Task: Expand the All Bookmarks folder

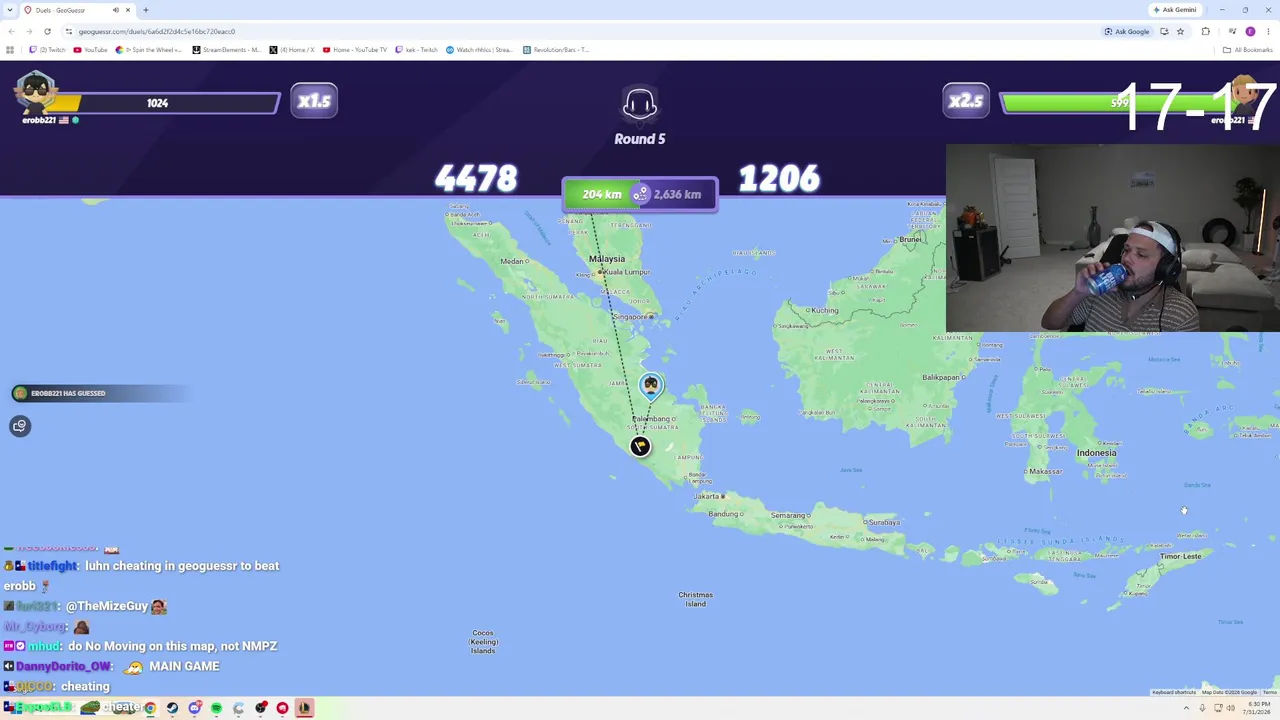Action: tap(1249, 50)
